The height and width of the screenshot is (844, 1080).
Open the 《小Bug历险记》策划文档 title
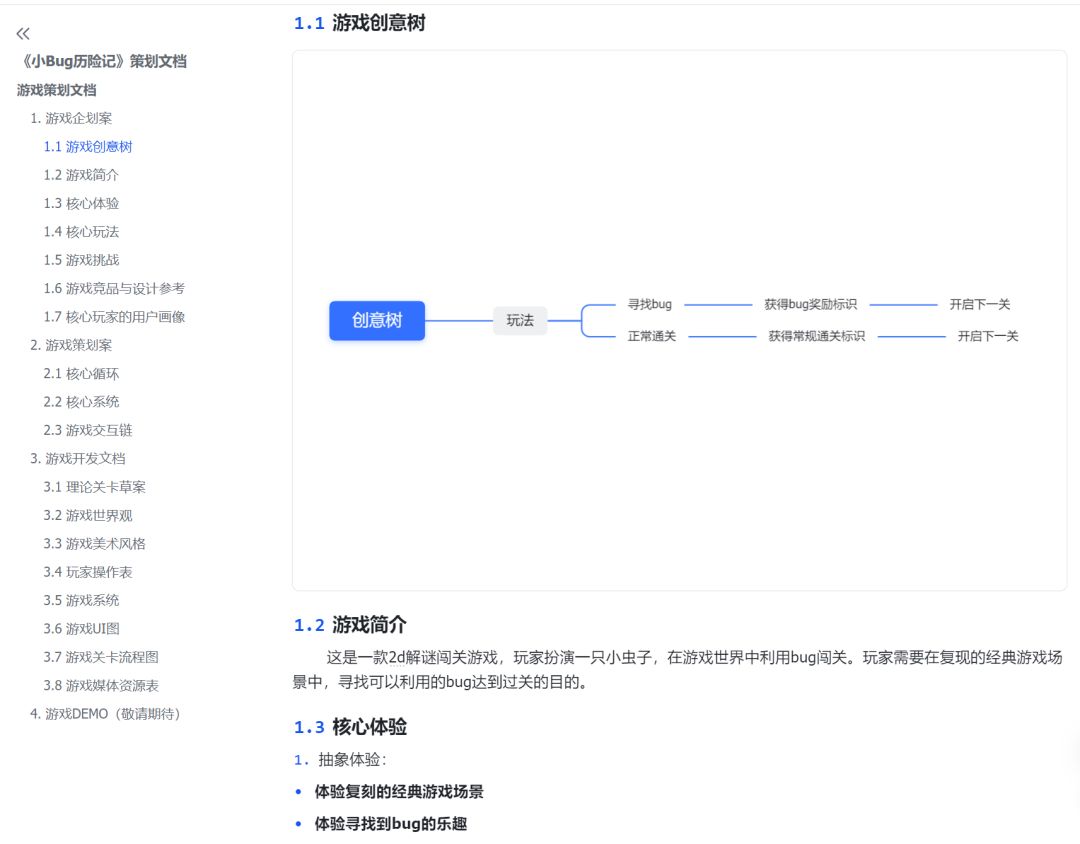[x=102, y=61]
